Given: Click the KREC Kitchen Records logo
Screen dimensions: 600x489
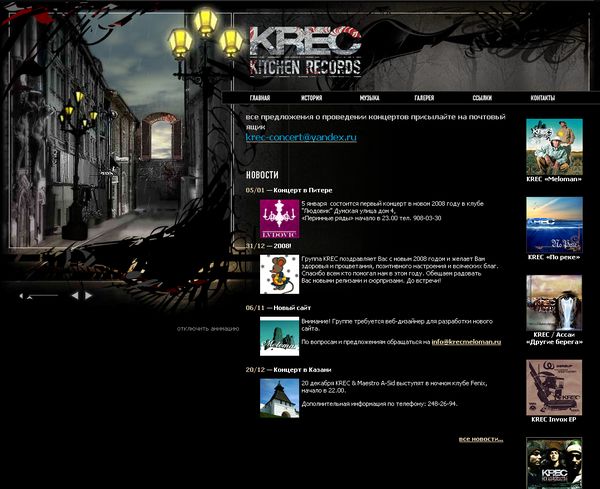Looking at the screenshot, I should (305, 52).
